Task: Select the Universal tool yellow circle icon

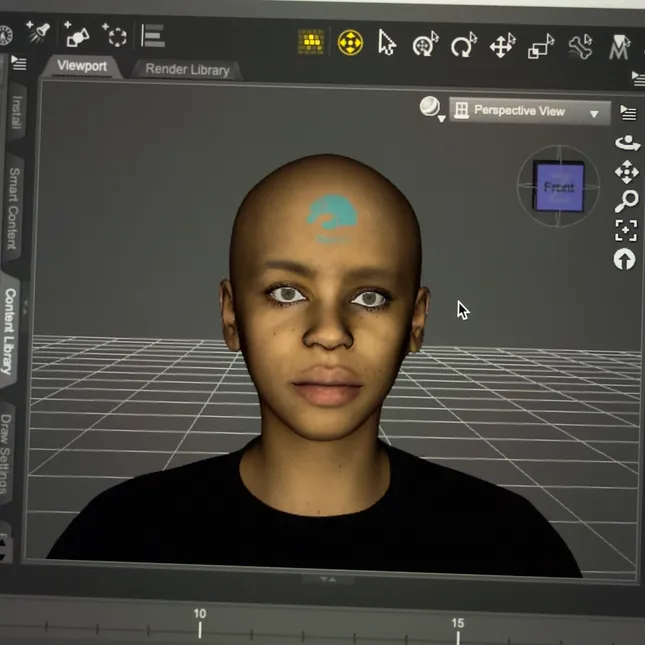Action: (x=350, y=42)
